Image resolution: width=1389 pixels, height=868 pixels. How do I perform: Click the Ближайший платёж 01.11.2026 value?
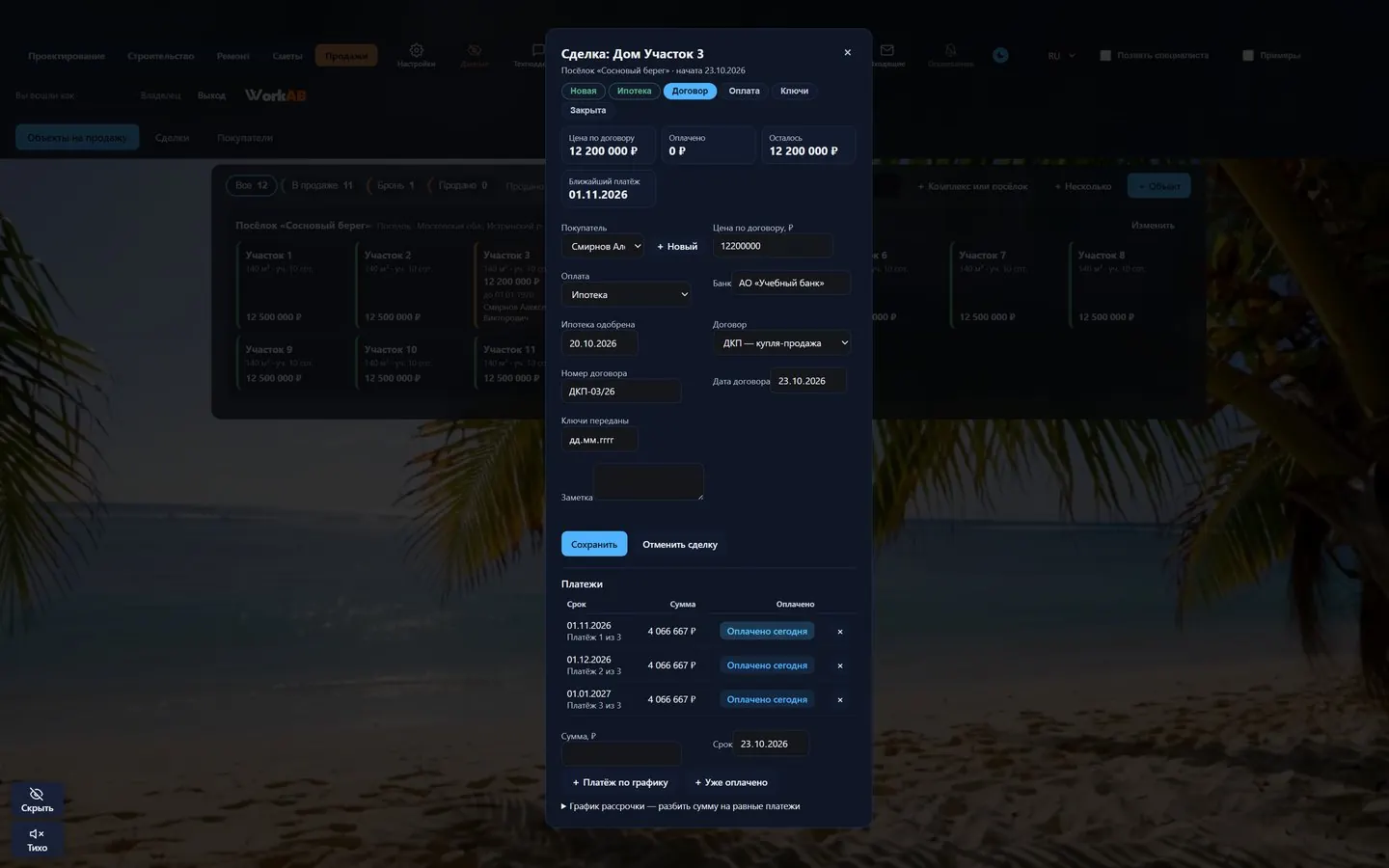coord(598,195)
